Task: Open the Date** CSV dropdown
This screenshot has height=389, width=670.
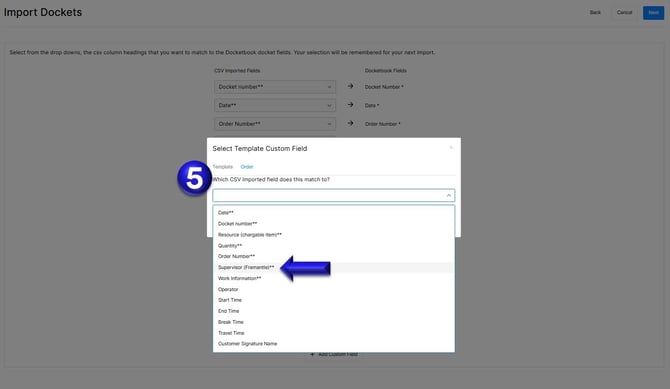Action: [x=275, y=105]
